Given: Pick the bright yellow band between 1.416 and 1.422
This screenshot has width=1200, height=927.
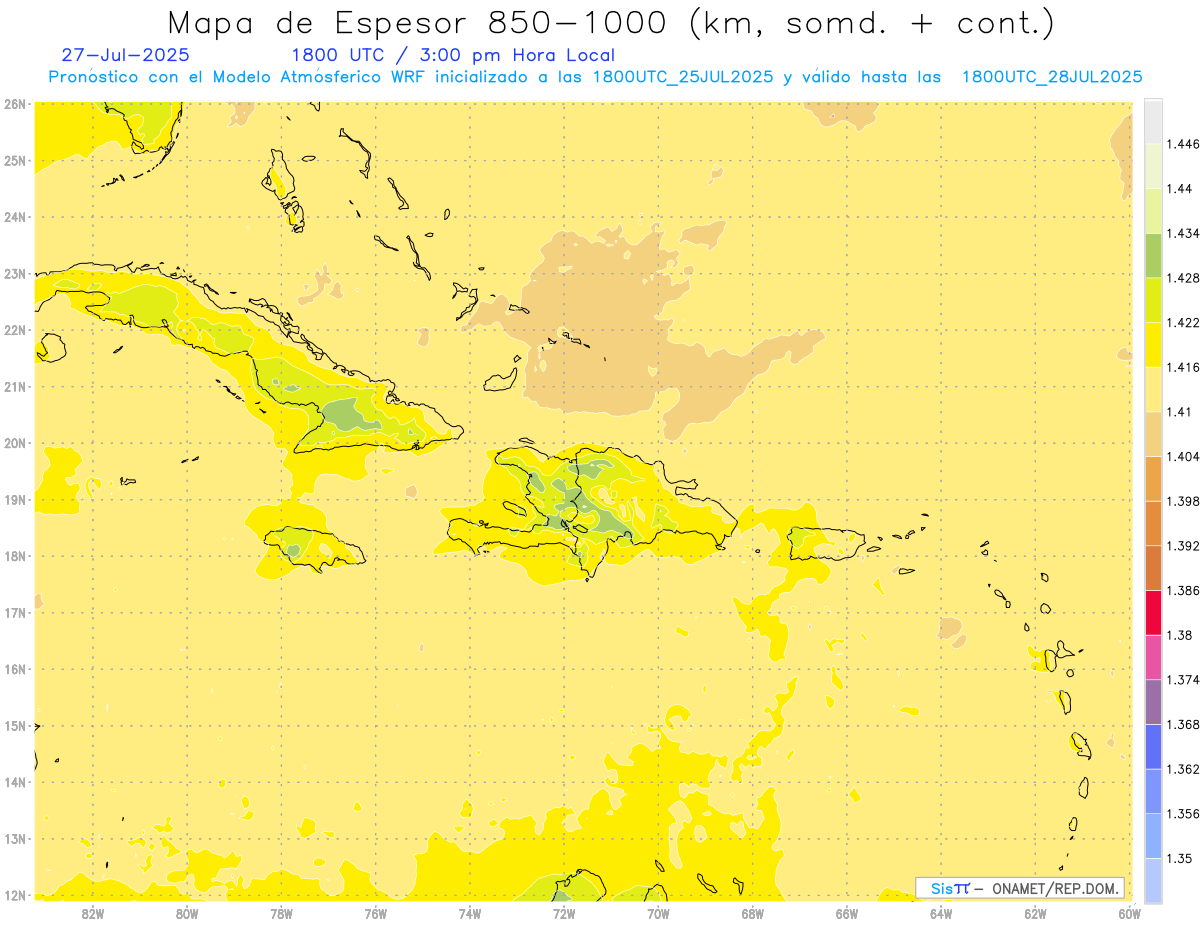Looking at the screenshot, I should coord(1153,345).
